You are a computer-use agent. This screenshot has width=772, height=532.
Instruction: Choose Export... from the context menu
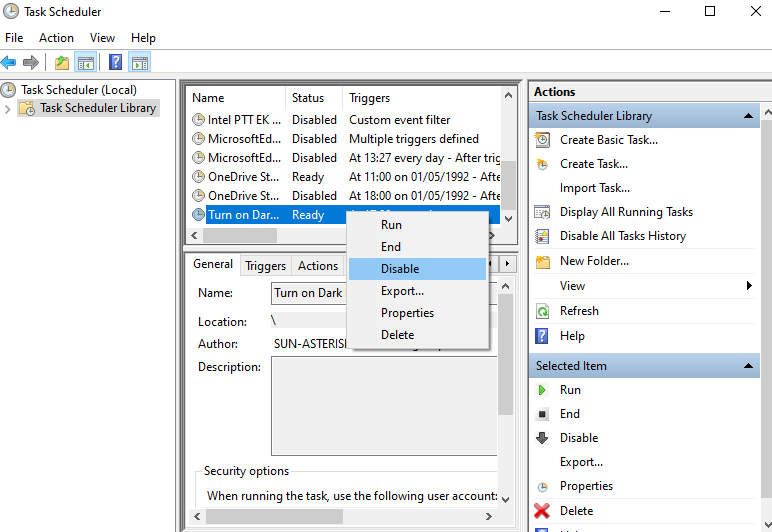tap(418, 291)
